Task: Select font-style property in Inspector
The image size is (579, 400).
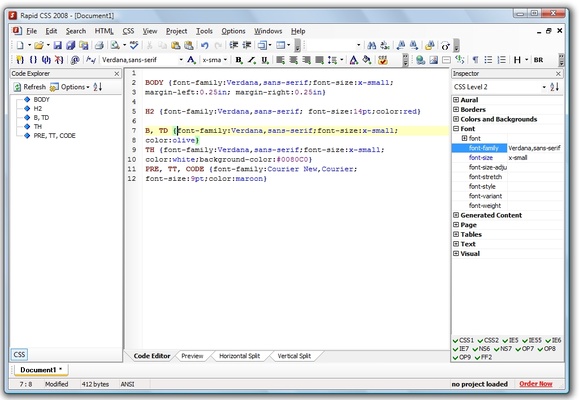Action: (x=482, y=187)
